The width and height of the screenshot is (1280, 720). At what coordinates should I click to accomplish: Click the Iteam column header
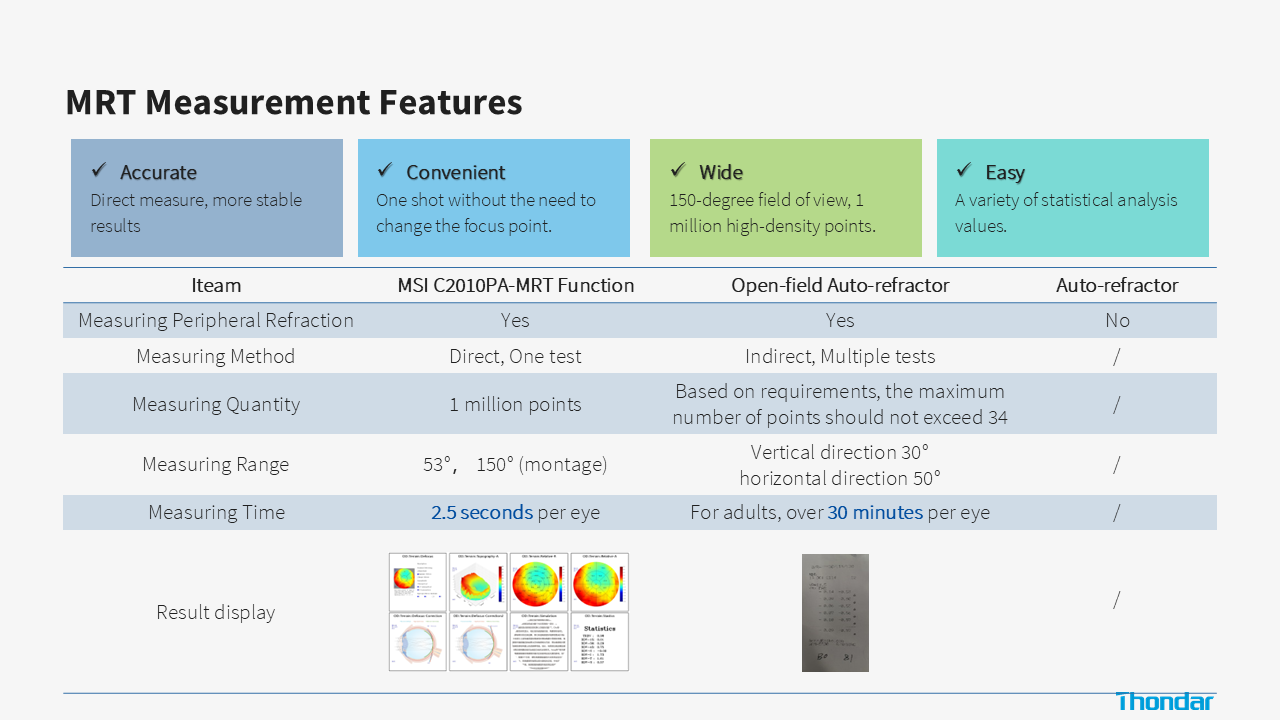click(216, 285)
